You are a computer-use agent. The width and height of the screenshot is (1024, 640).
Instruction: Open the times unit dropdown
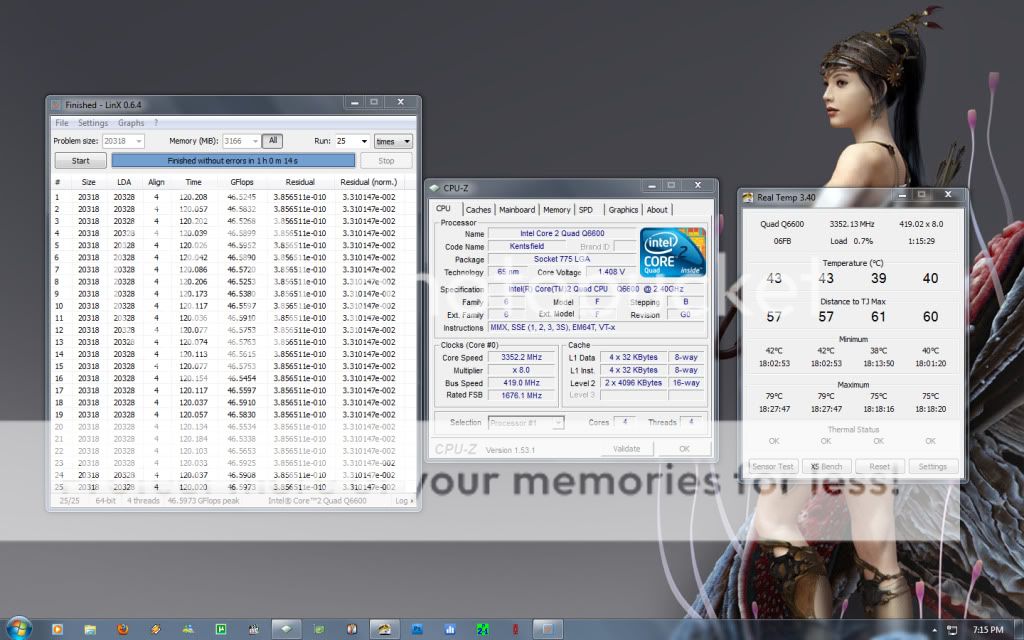393,142
